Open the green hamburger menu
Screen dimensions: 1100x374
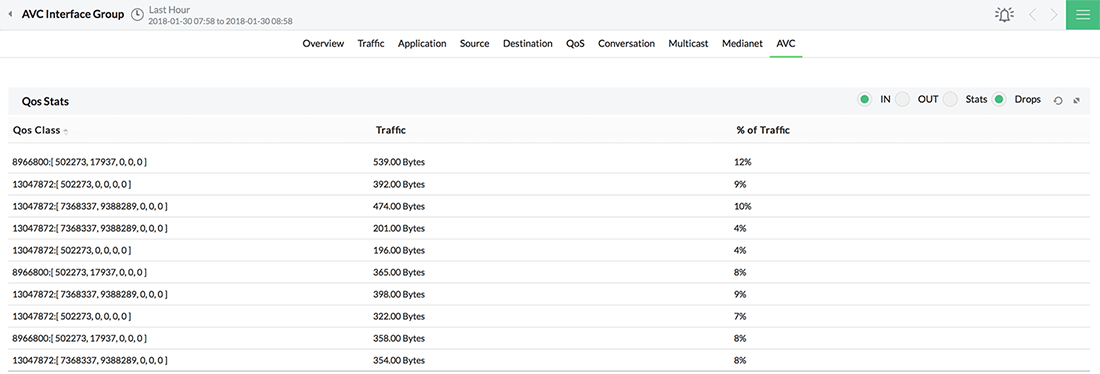coord(1083,15)
